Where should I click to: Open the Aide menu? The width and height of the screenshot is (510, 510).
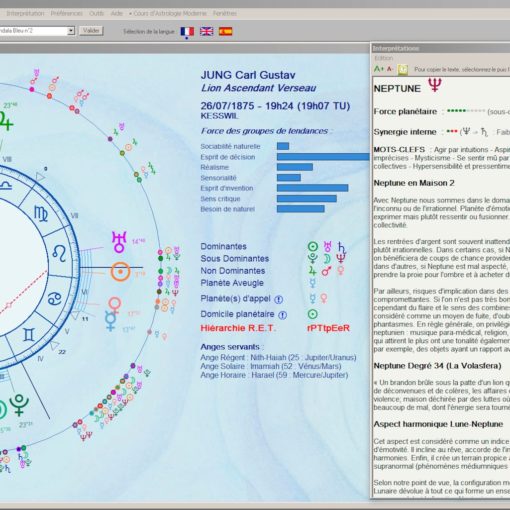click(117, 13)
